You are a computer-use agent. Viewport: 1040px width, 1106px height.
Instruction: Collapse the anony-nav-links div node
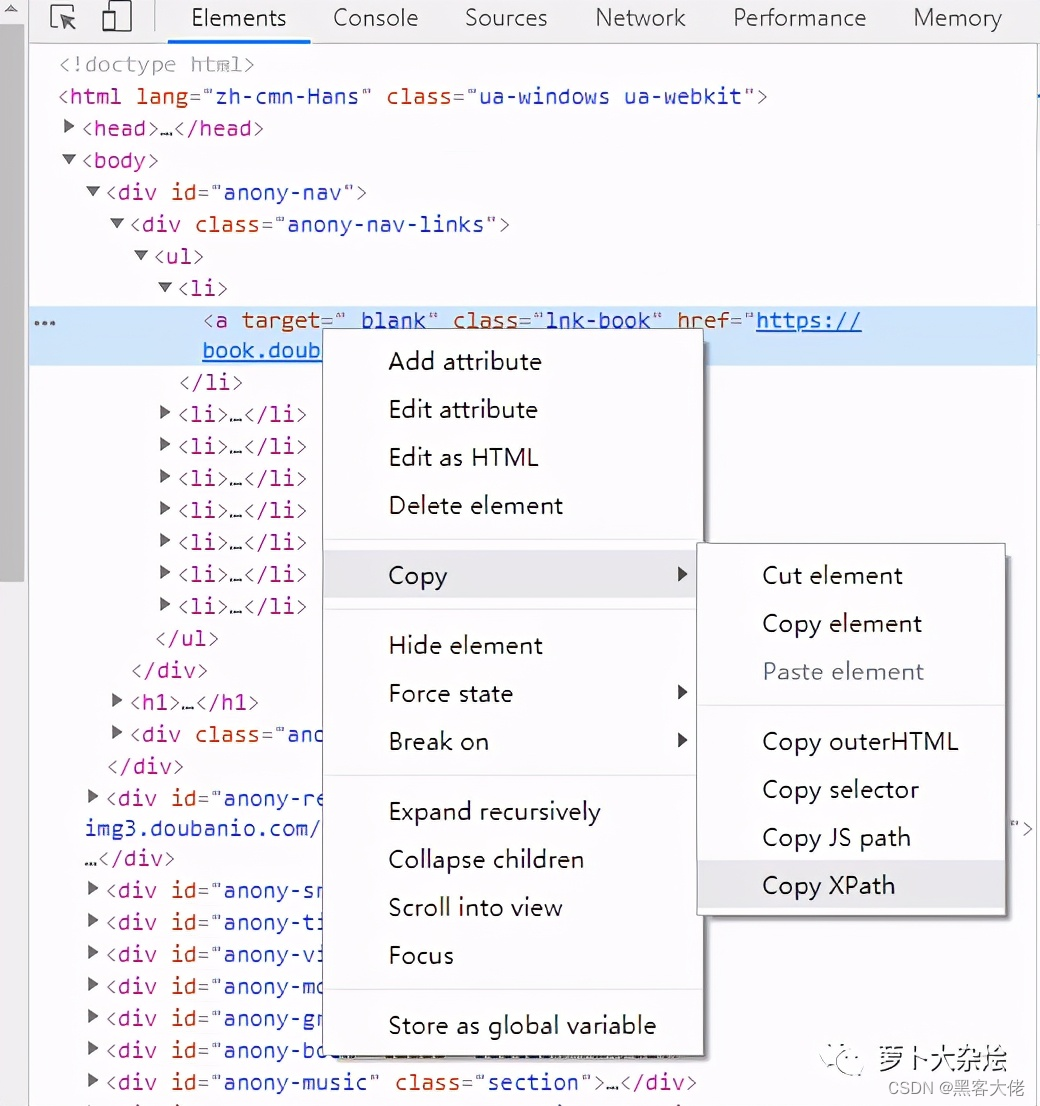tap(116, 223)
